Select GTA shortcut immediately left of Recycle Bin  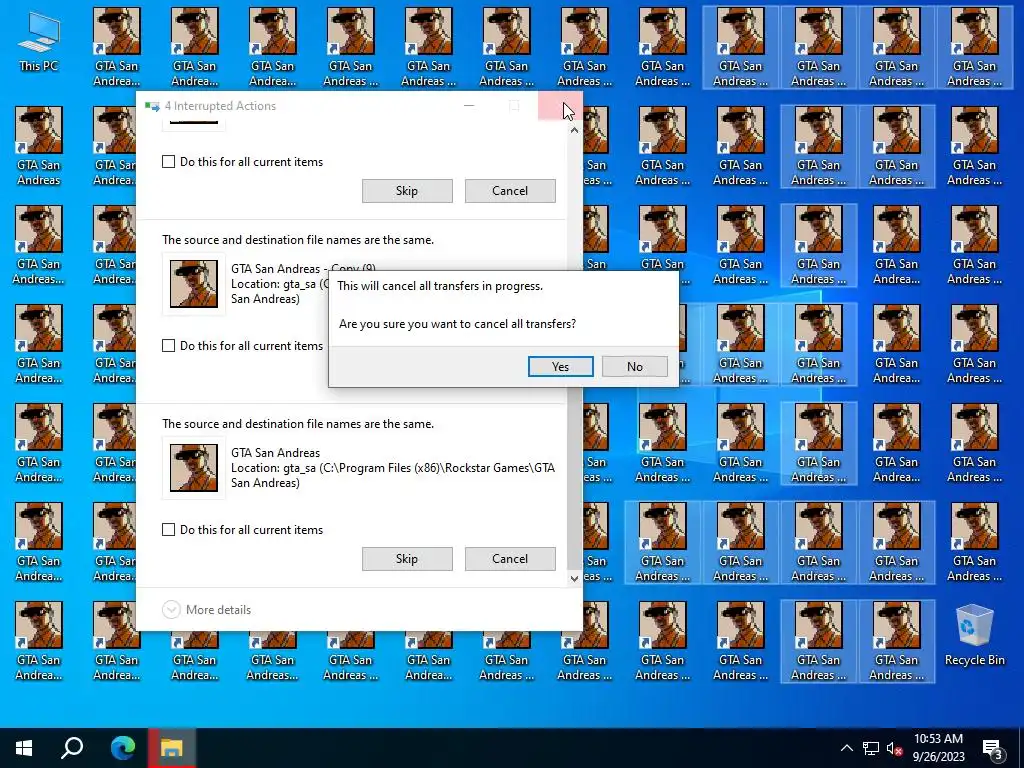[x=897, y=641]
